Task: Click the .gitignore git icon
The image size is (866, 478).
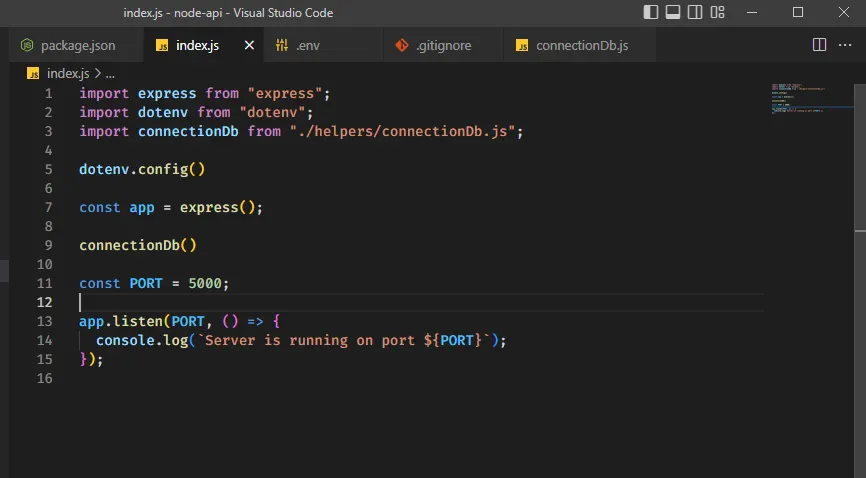Action: [402, 45]
